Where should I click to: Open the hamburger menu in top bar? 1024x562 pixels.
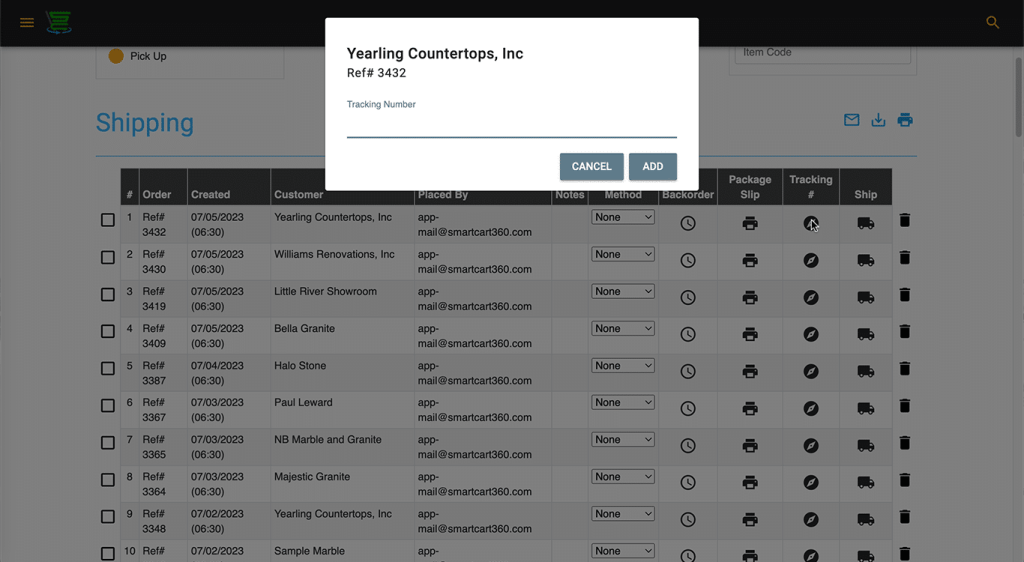coord(27,22)
